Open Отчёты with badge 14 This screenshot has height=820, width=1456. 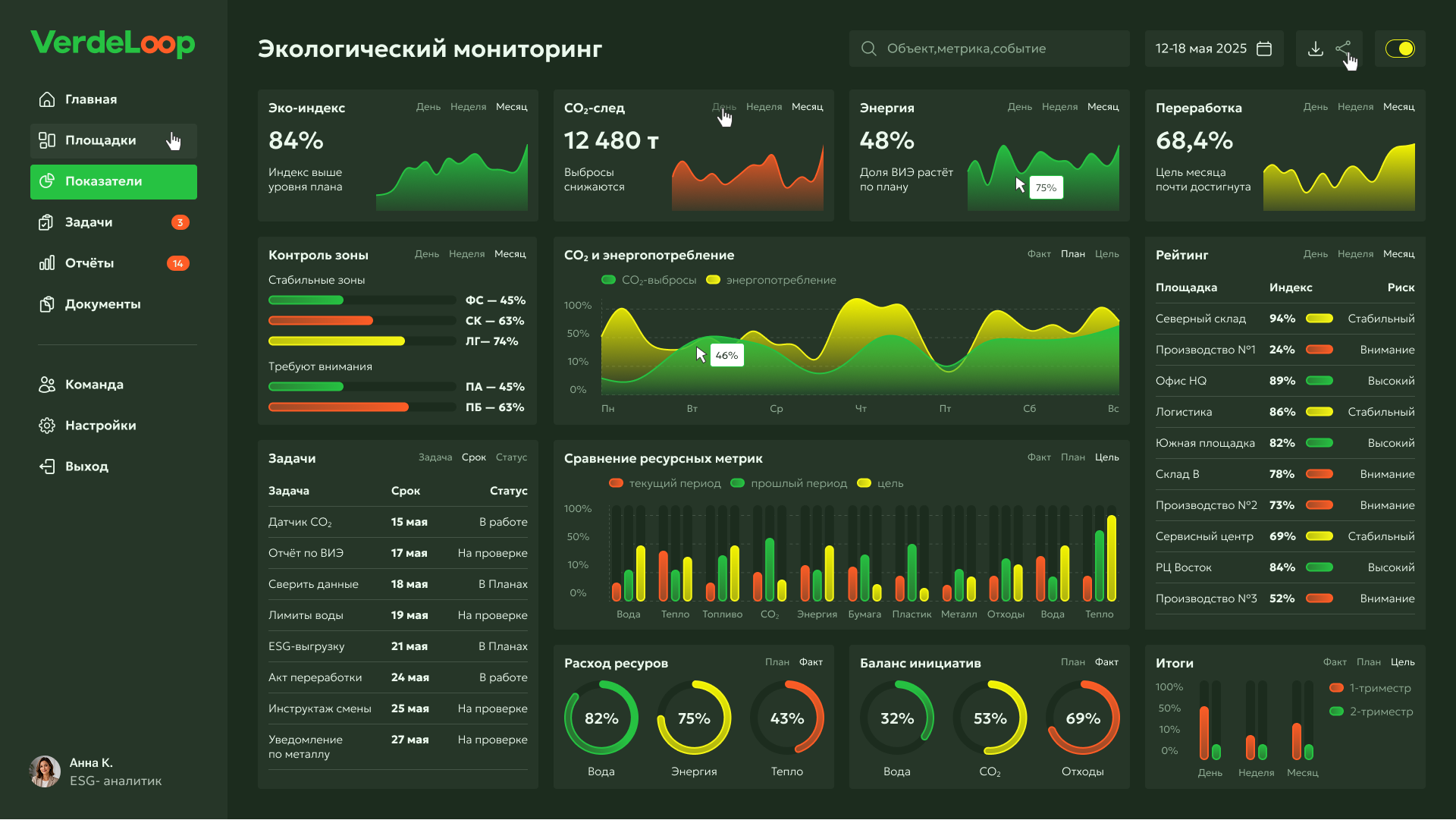(114, 263)
